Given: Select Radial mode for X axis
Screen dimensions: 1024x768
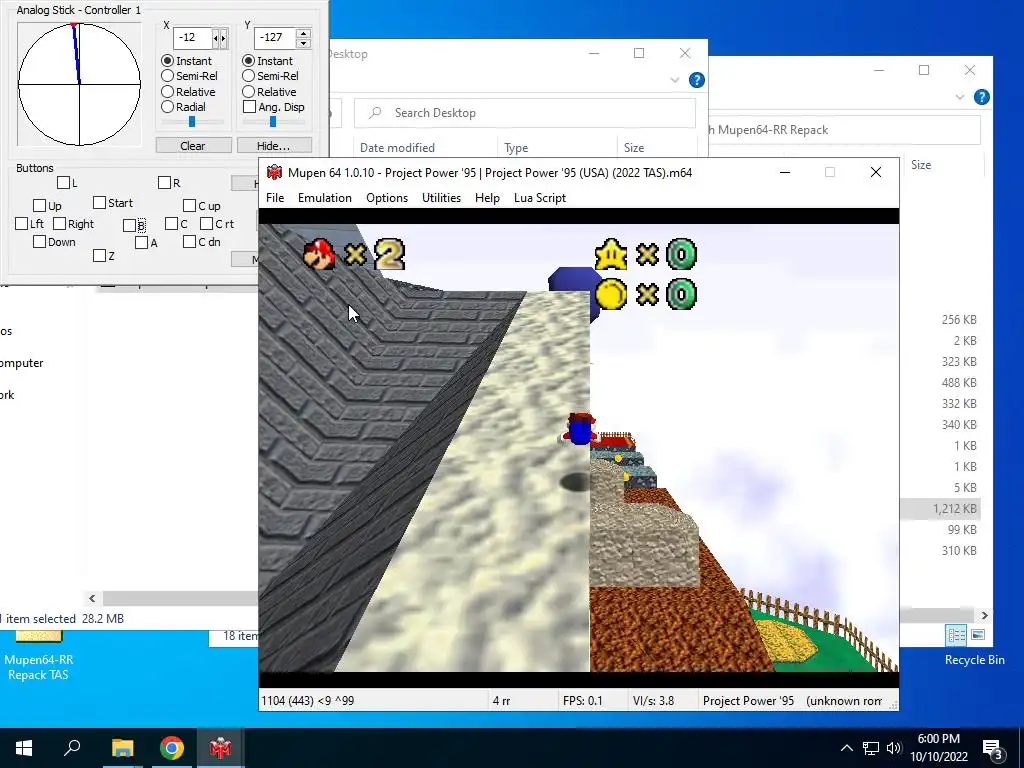Looking at the screenshot, I should pyautogui.click(x=168, y=106).
